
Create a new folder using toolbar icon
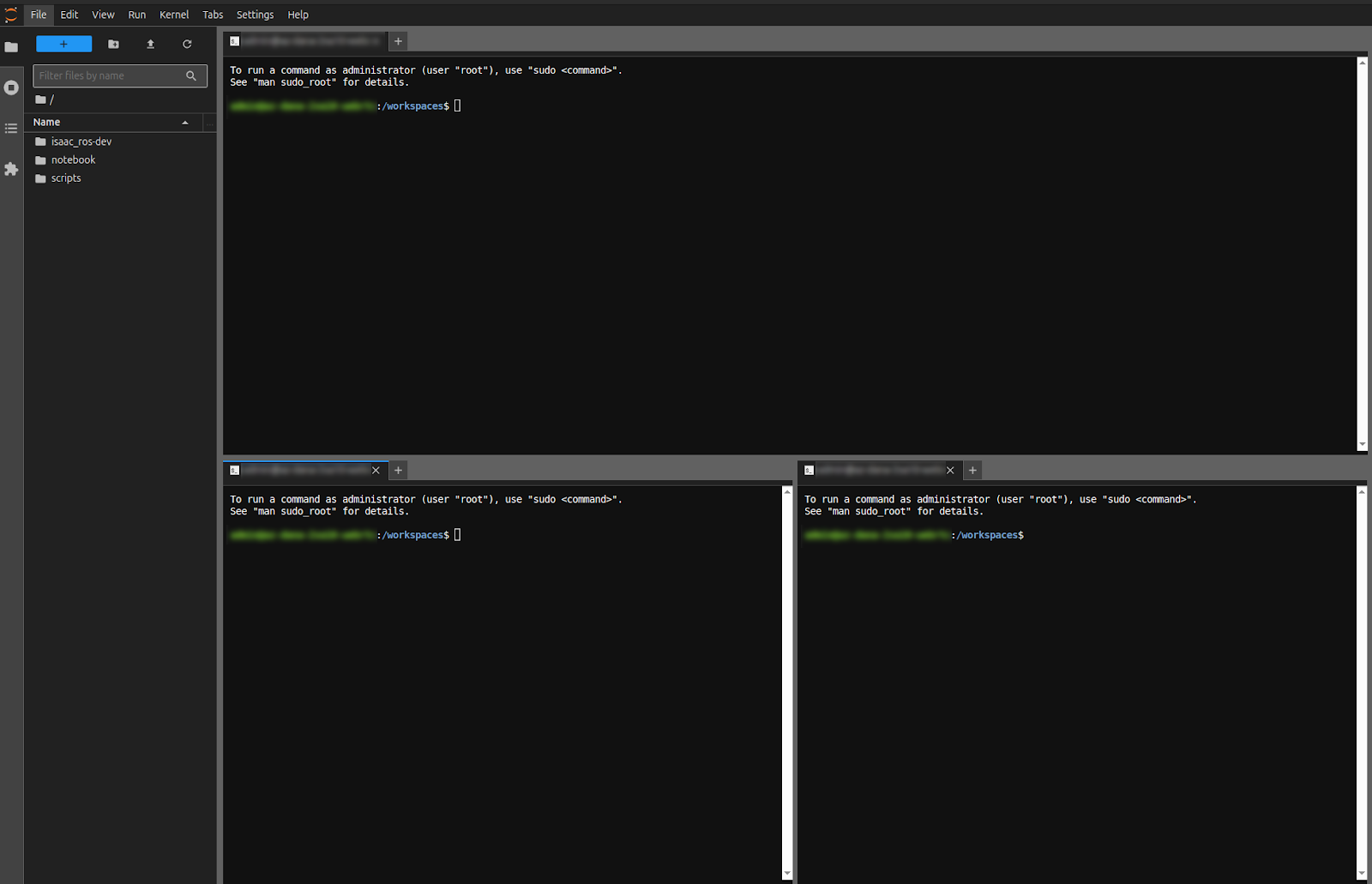(113, 44)
